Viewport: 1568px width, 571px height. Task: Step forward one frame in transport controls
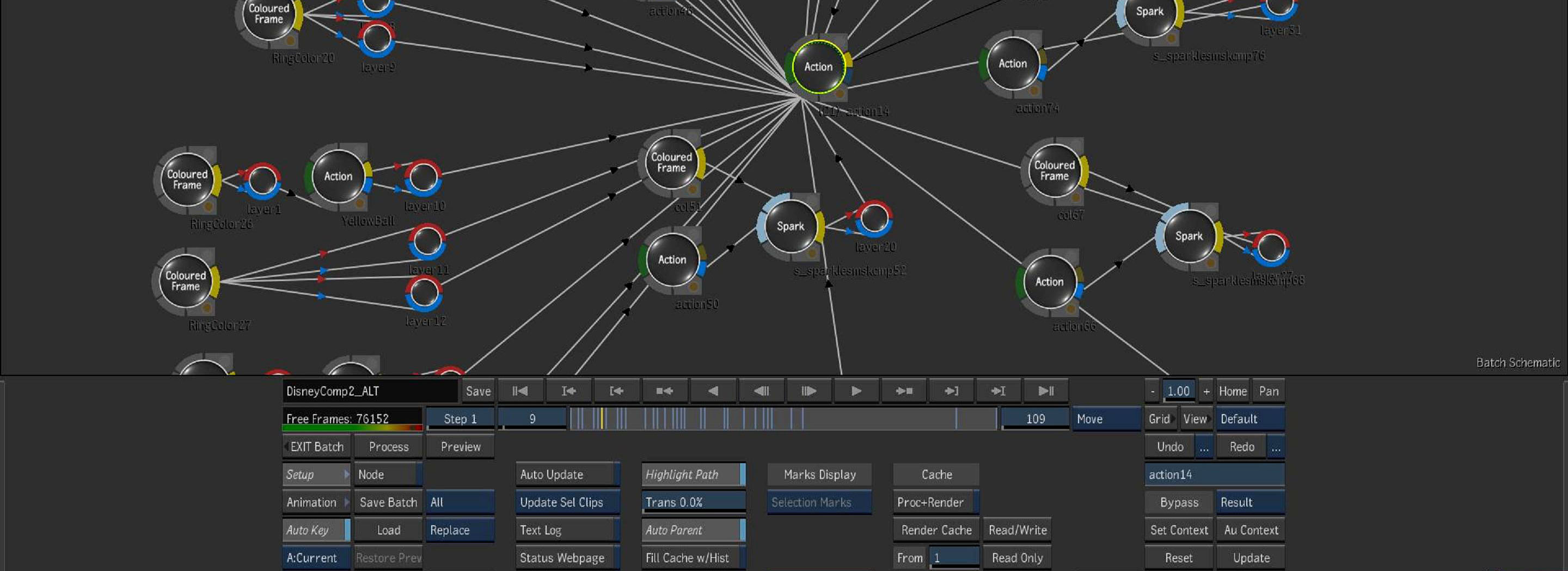[808, 391]
